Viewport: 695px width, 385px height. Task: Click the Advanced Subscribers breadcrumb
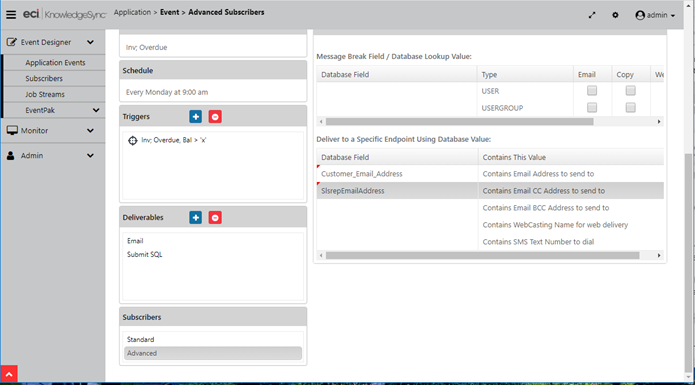tap(226, 12)
